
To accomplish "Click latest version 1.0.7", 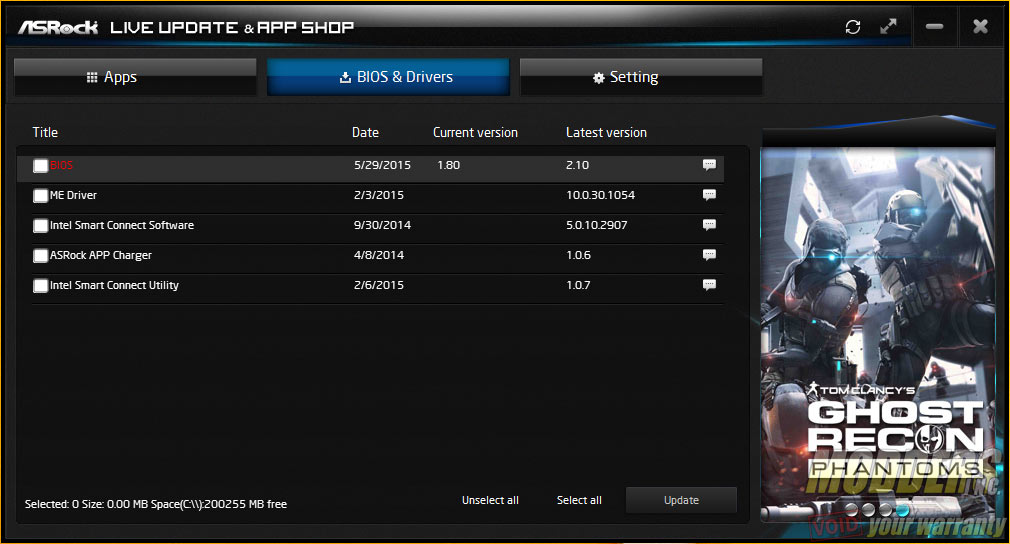I will click(x=578, y=285).
